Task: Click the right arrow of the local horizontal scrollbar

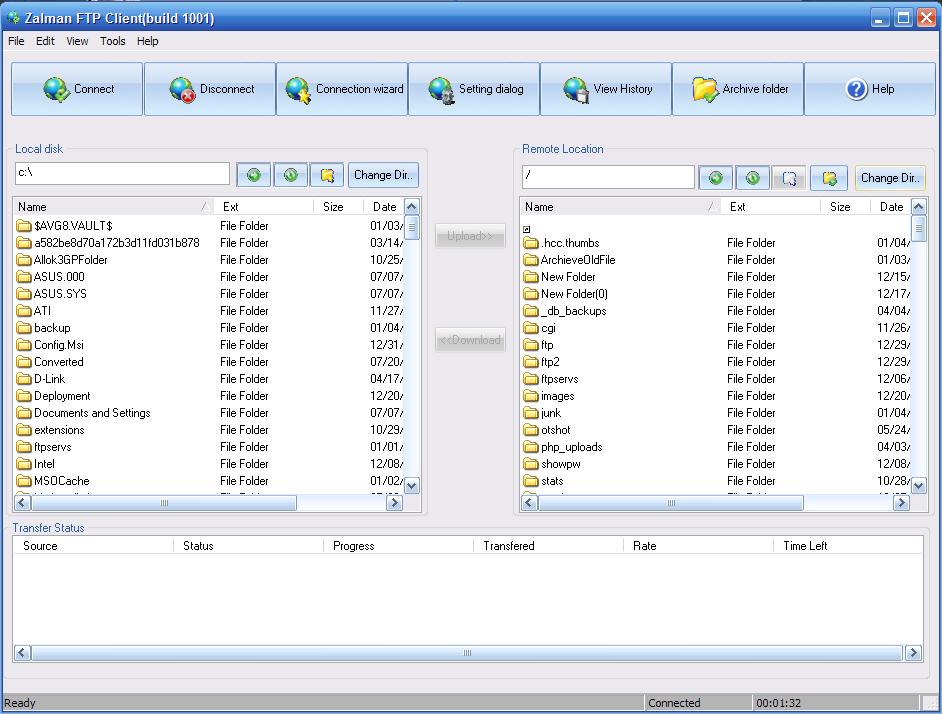Action: pos(394,503)
